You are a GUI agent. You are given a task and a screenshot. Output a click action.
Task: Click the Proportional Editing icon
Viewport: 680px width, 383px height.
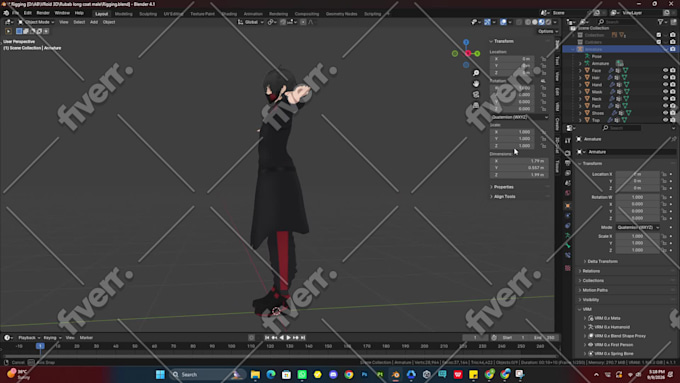[303, 22]
